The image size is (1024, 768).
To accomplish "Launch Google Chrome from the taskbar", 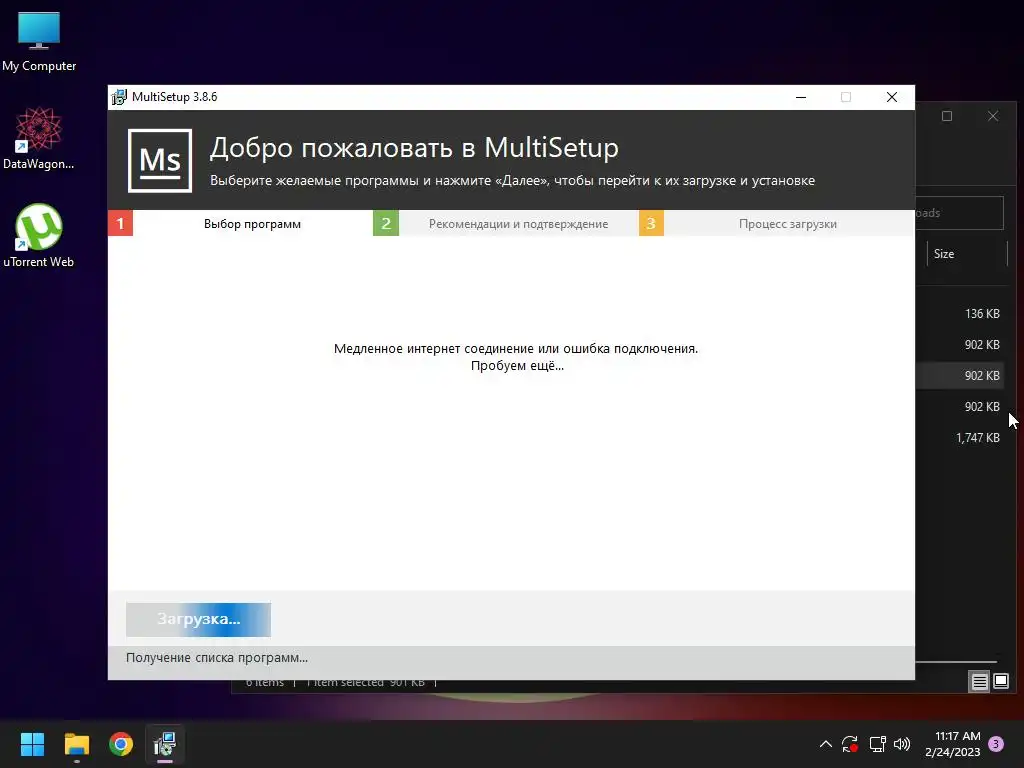I will click(x=121, y=744).
